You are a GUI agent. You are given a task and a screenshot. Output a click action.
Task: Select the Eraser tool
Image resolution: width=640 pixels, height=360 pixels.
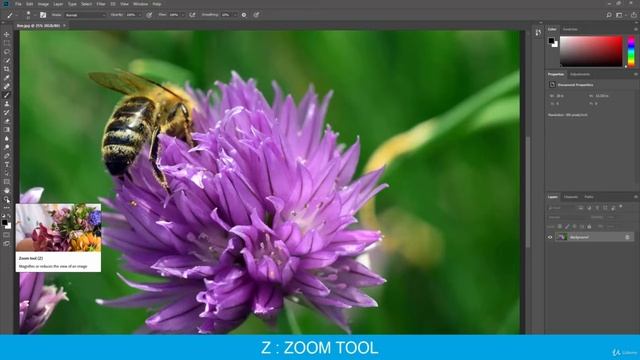tap(7, 121)
